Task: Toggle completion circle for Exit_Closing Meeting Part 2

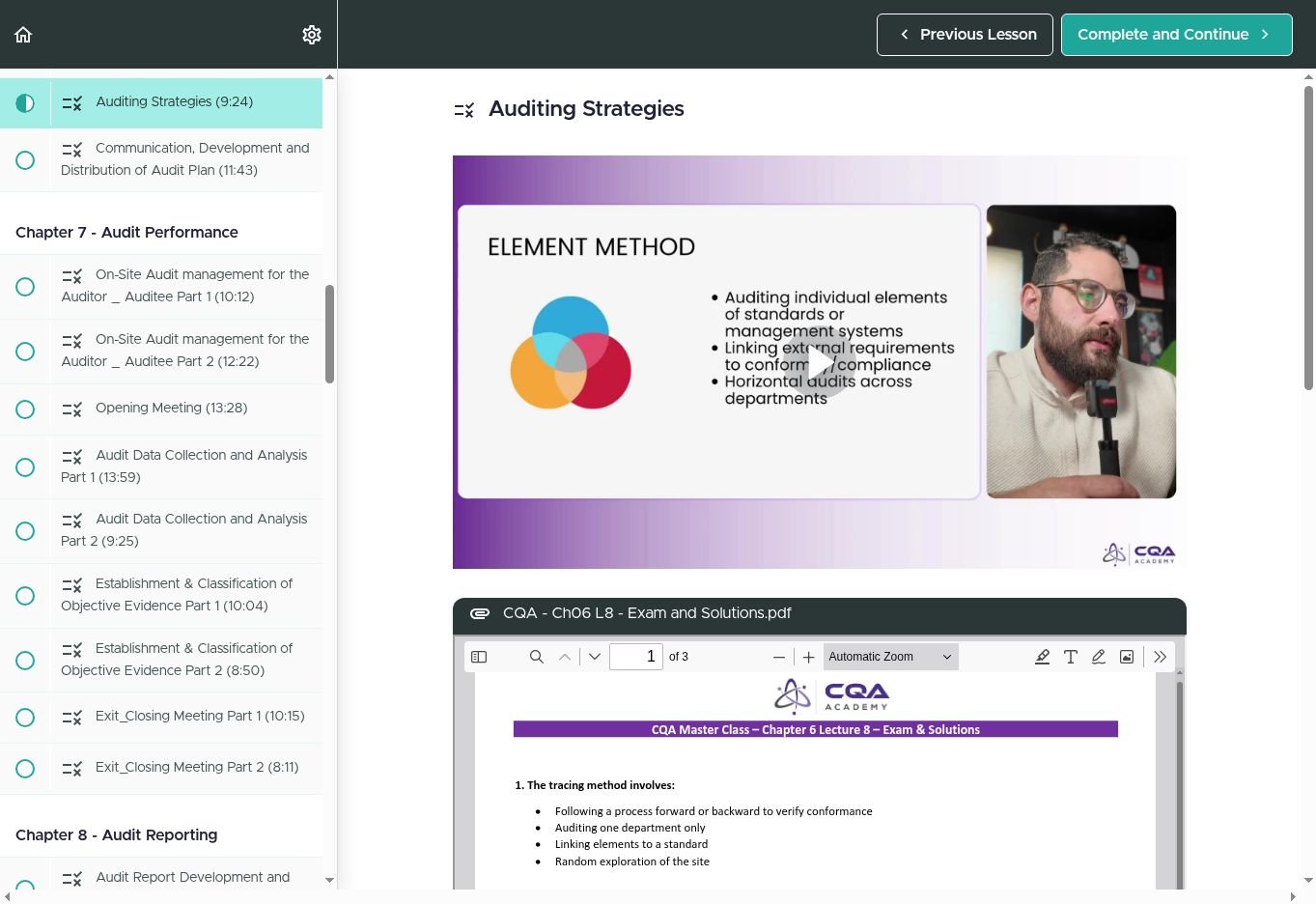Action: [25, 769]
